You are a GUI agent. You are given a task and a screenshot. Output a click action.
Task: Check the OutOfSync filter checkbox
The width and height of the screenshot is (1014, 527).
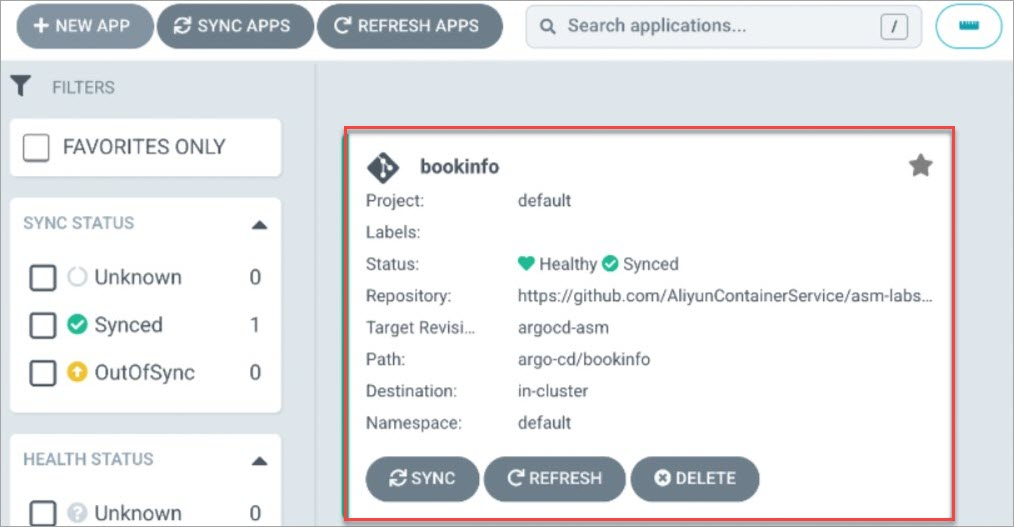tap(43, 373)
